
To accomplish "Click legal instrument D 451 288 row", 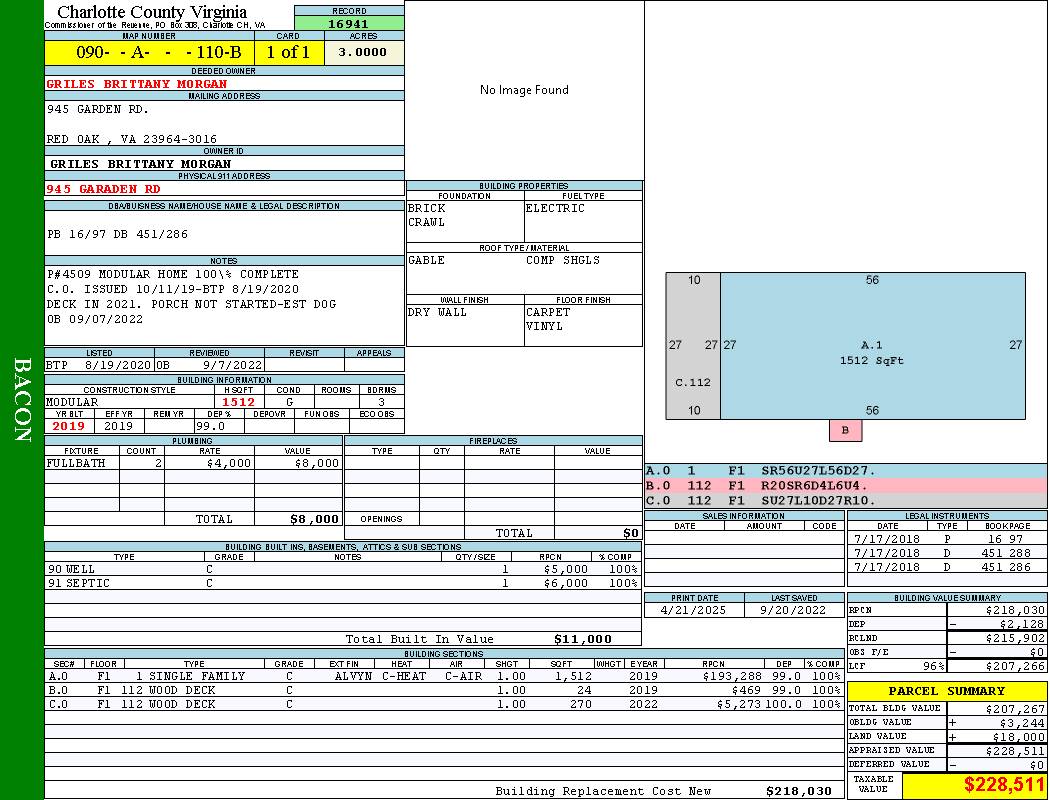I will (x=947, y=552).
